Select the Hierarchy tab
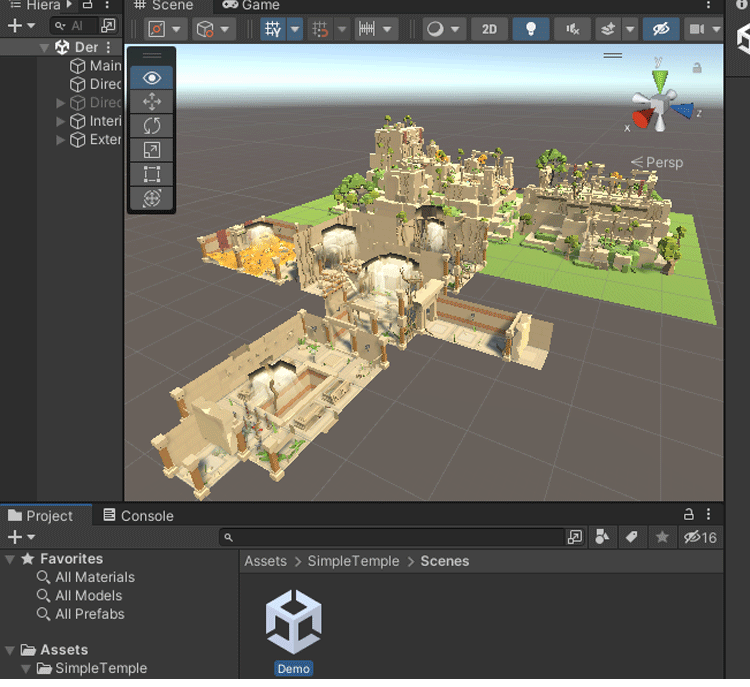Viewport: 750px width, 687px height. (35, 5)
